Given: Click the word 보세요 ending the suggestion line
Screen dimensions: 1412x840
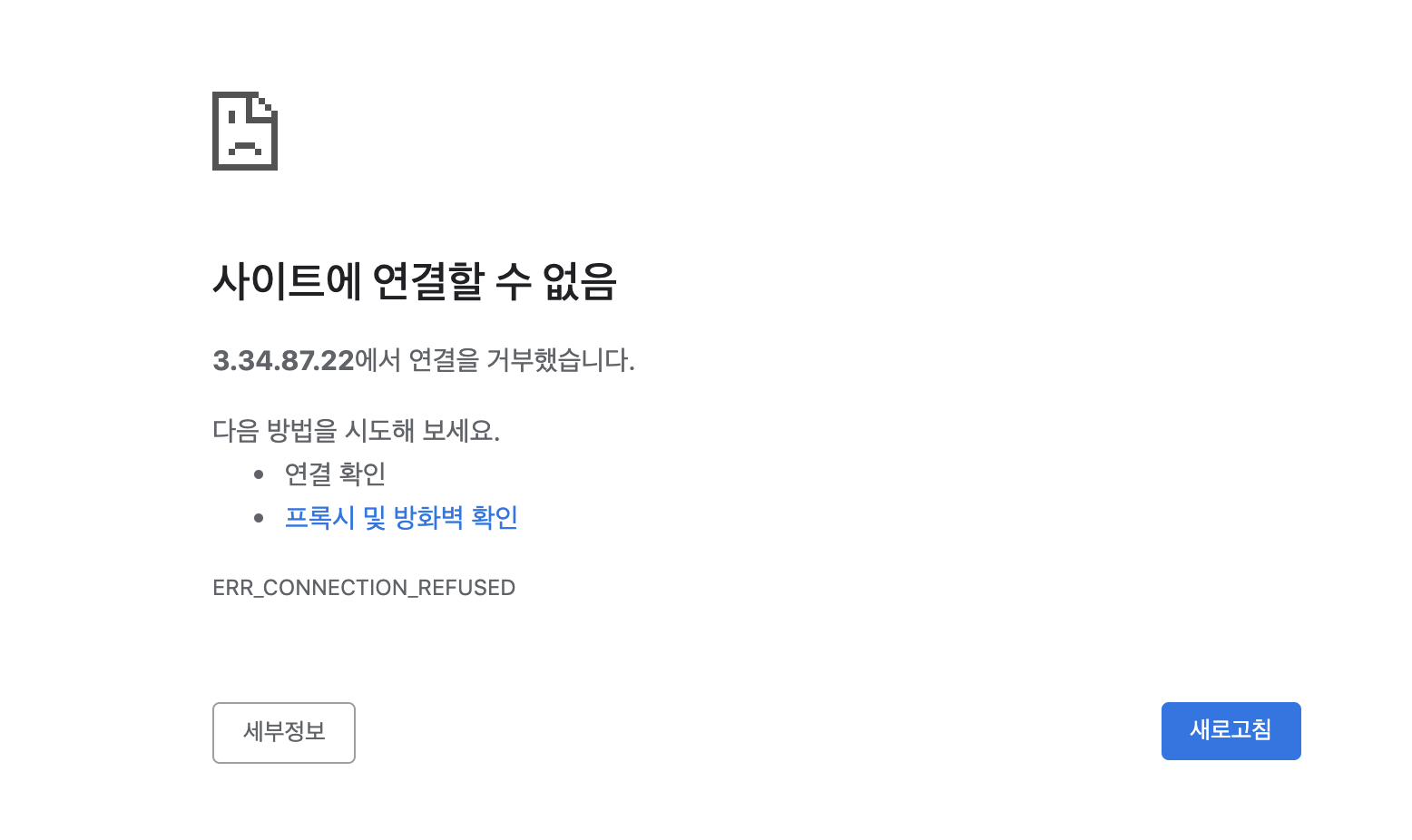Looking at the screenshot, I should coord(457,430).
